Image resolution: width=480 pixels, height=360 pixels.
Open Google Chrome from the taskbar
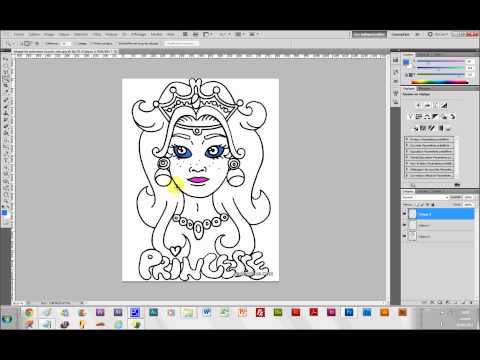click(x=29, y=312)
